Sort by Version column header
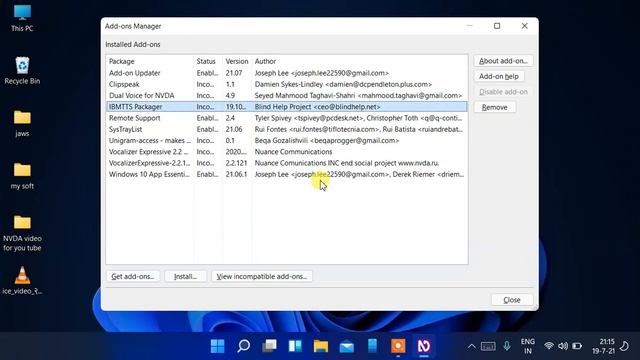Viewport: 640px width, 360px height. (237, 61)
